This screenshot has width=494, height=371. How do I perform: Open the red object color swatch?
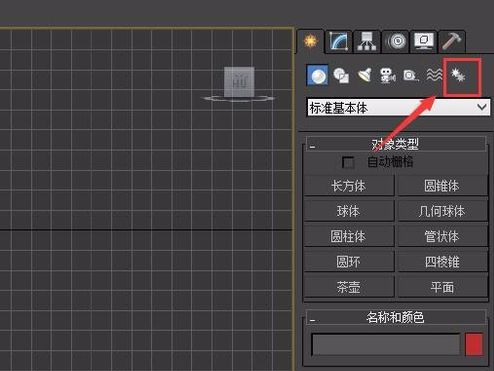pos(474,344)
